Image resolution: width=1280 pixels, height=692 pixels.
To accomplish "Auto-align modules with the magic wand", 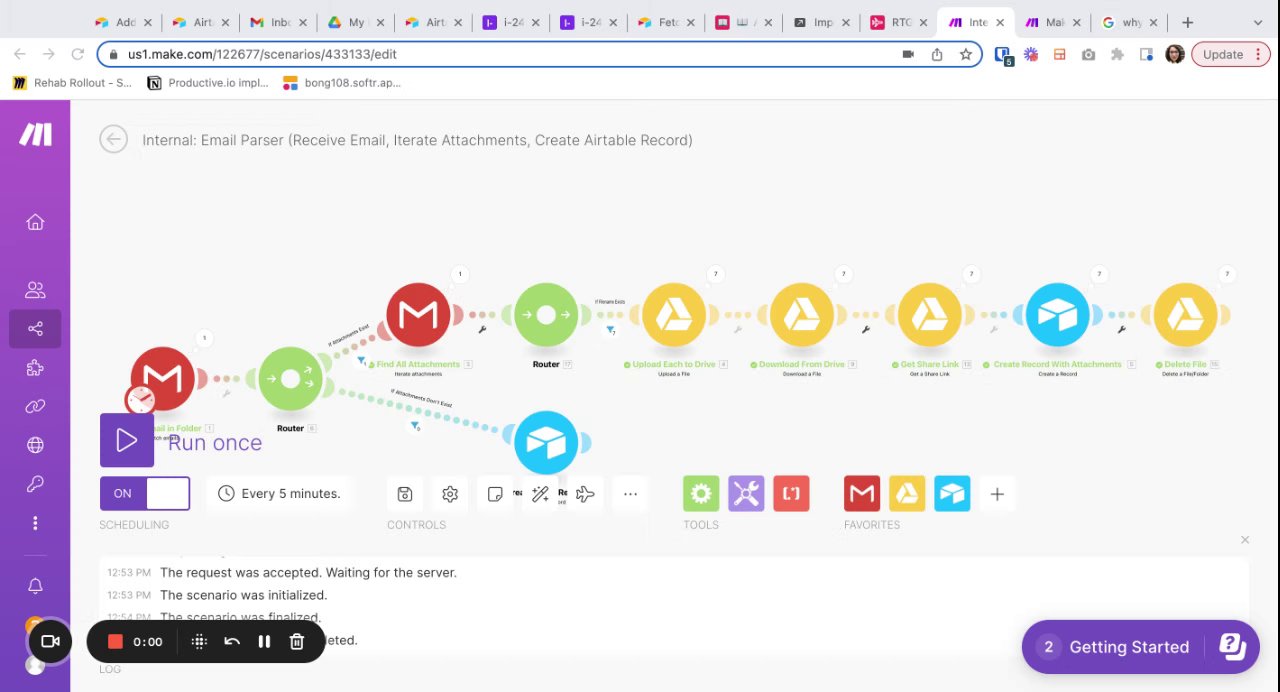I will click(540, 494).
